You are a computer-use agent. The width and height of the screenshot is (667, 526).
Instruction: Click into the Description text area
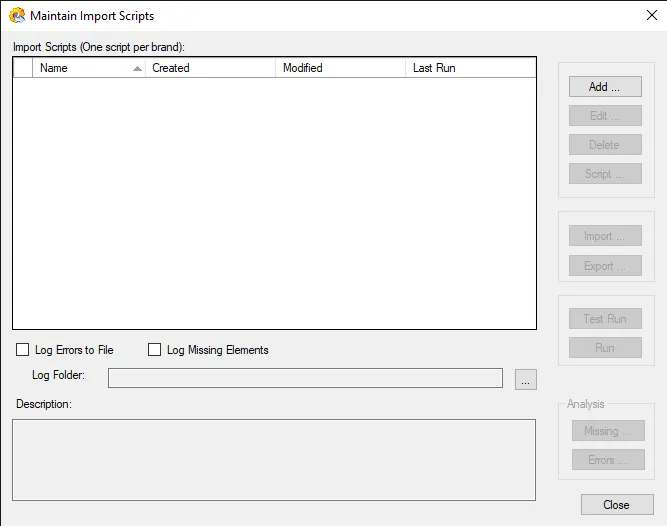274,460
